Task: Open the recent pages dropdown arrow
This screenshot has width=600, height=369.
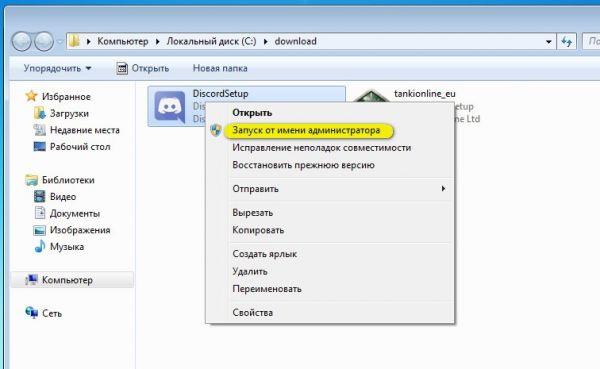Action: (60, 42)
